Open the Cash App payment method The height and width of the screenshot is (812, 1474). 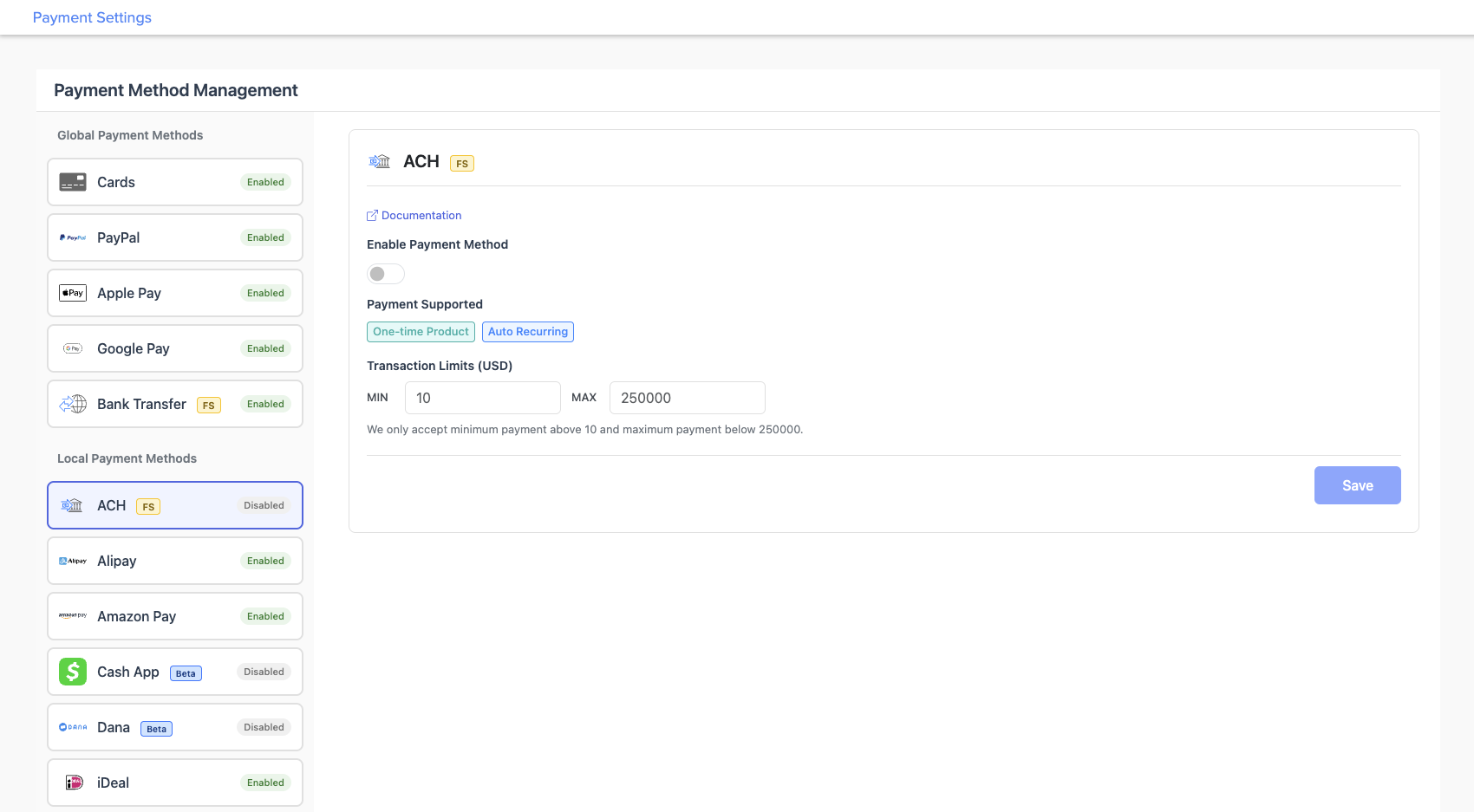click(x=175, y=672)
